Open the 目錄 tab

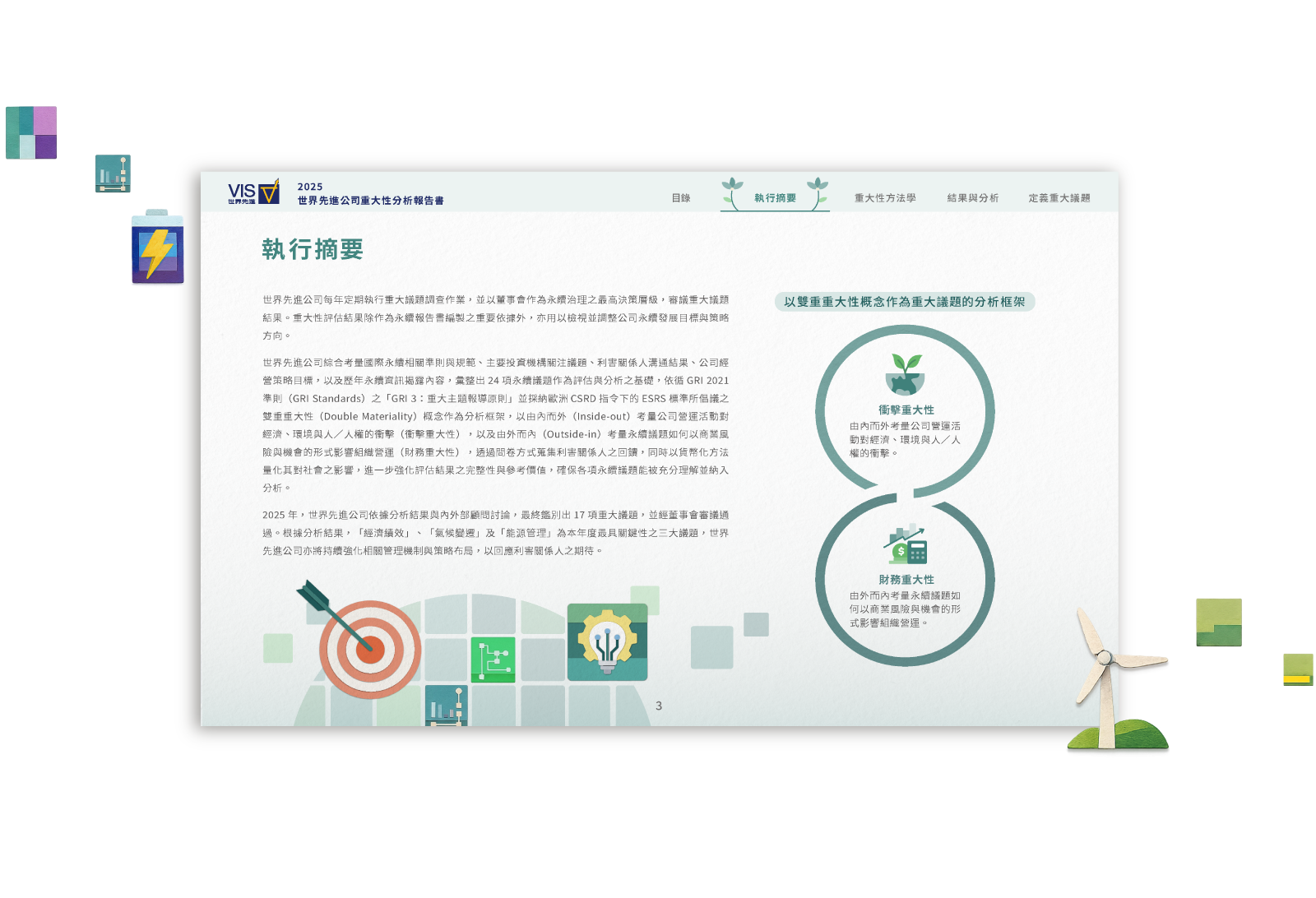coord(681,198)
